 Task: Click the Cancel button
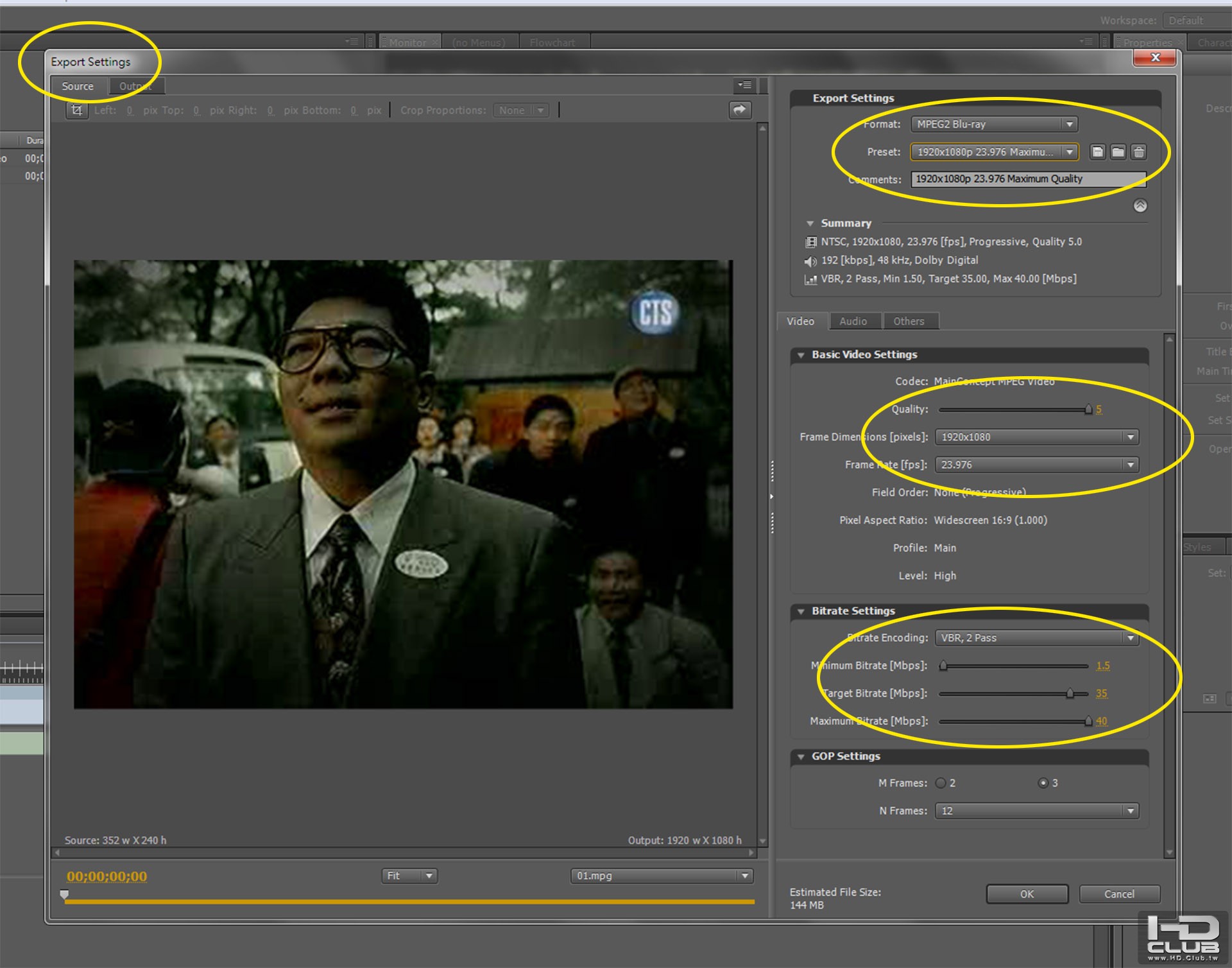1118,894
